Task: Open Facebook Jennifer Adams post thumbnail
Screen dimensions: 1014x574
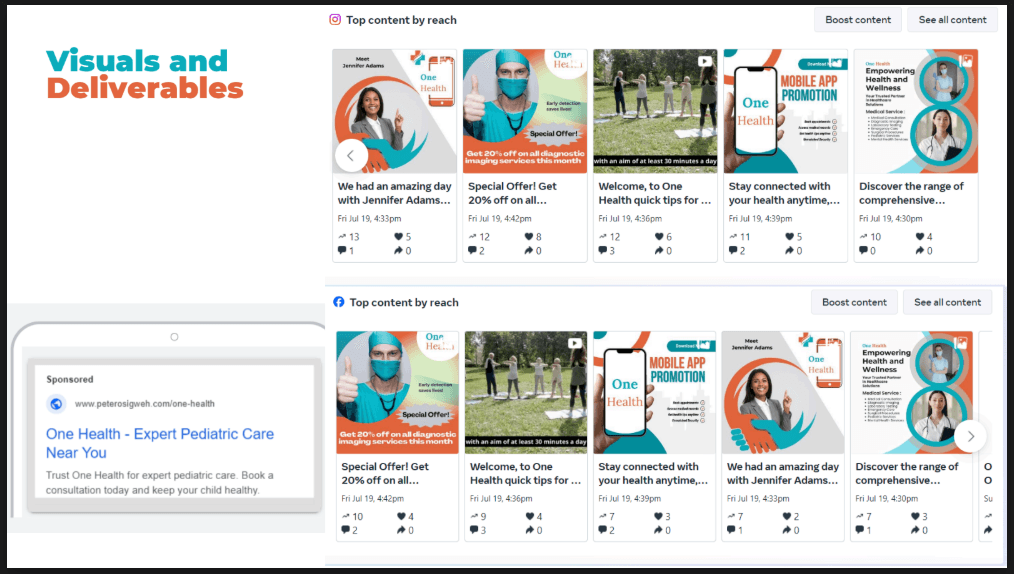Action: point(783,393)
